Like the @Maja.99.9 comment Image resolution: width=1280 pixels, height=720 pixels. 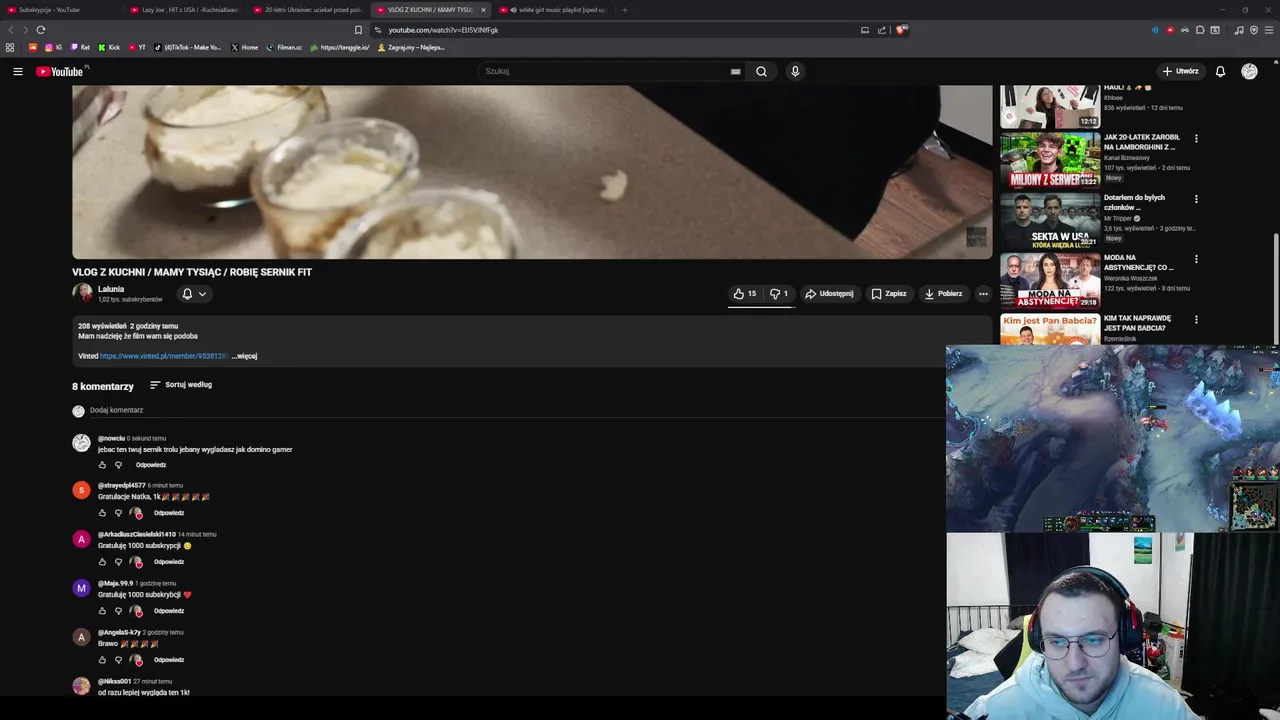pos(102,611)
